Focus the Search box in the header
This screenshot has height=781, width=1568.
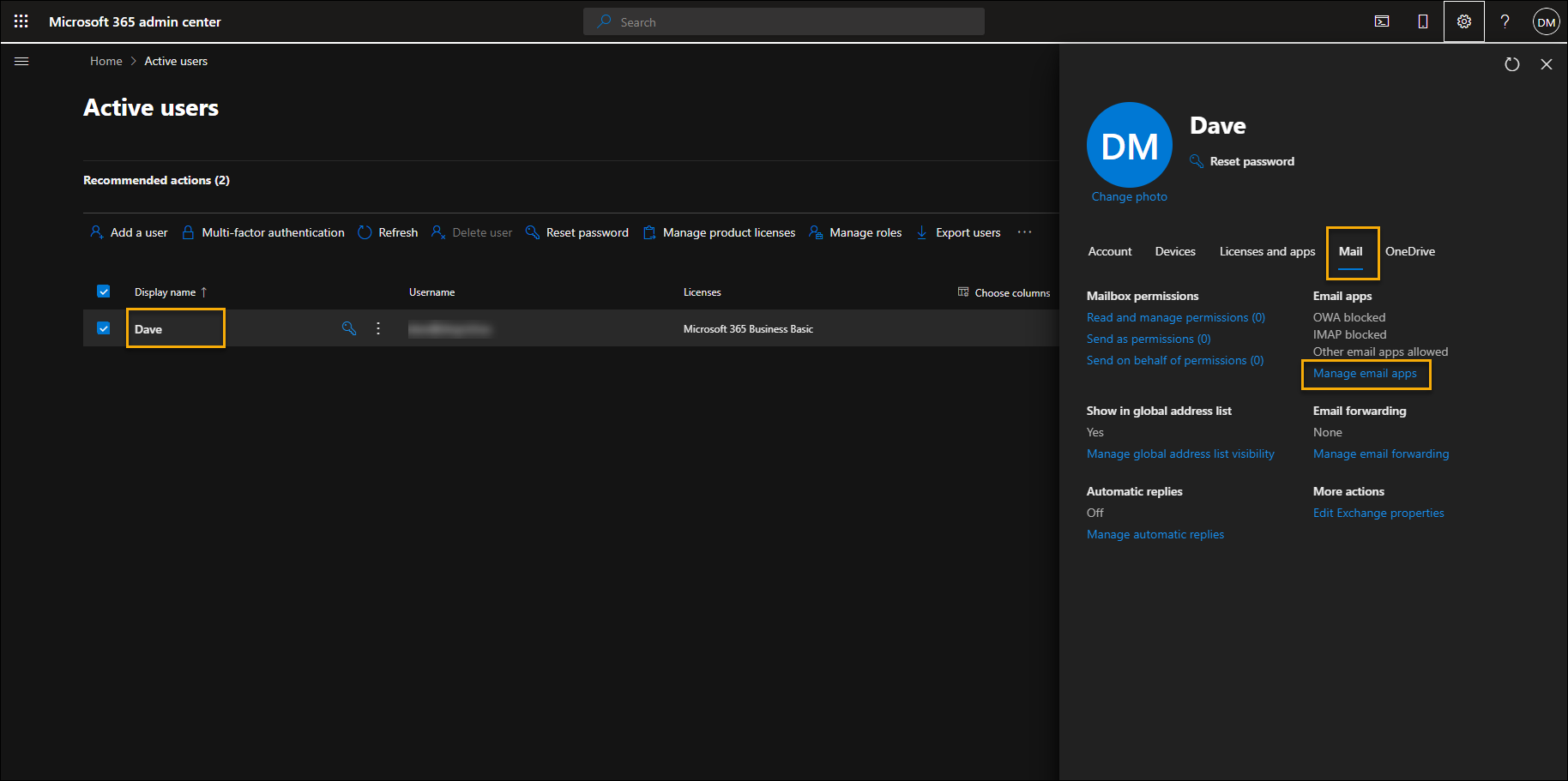tap(784, 22)
